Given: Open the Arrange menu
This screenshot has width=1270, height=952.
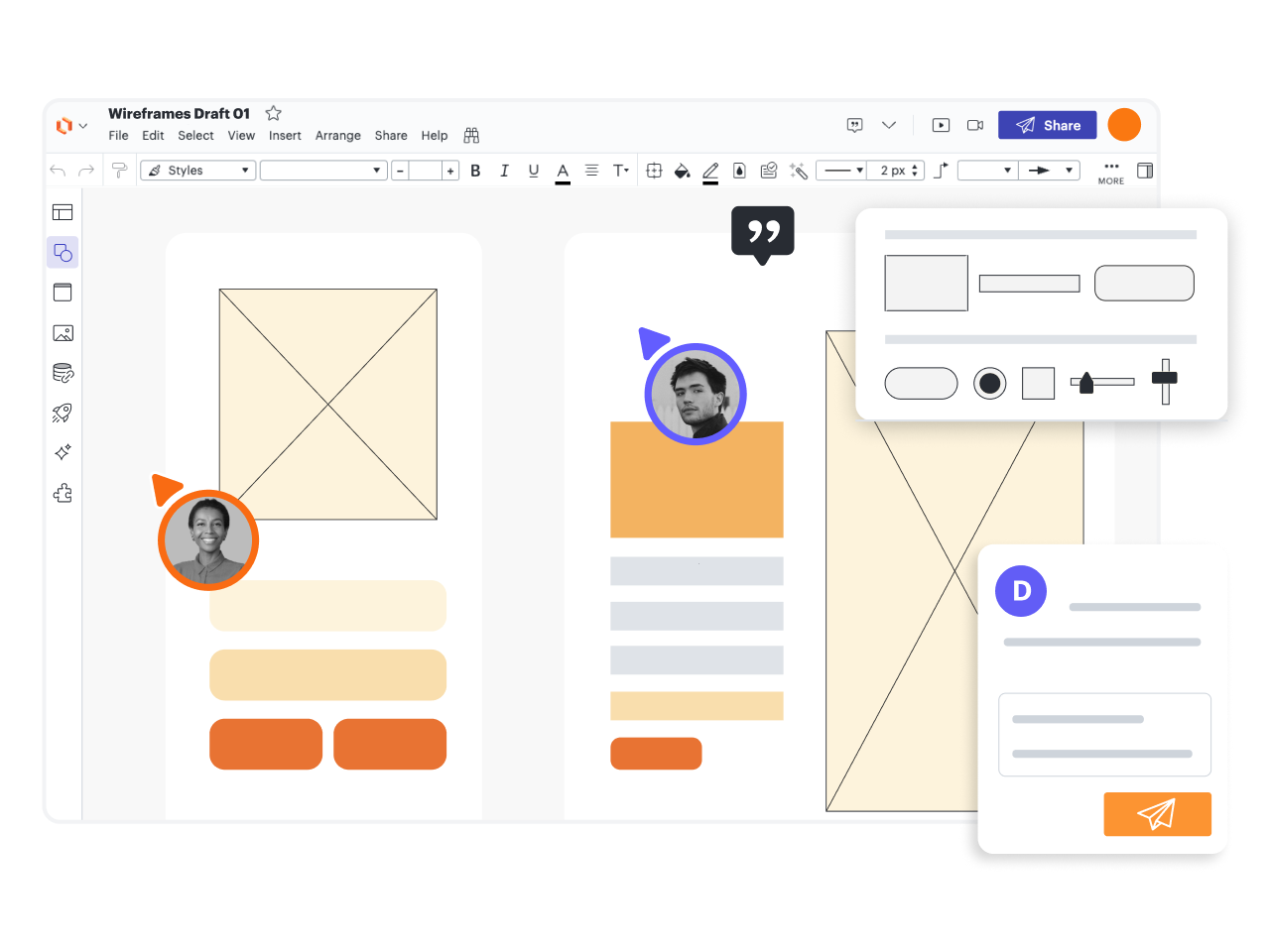Looking at the screenshot, I should (337, 136).
